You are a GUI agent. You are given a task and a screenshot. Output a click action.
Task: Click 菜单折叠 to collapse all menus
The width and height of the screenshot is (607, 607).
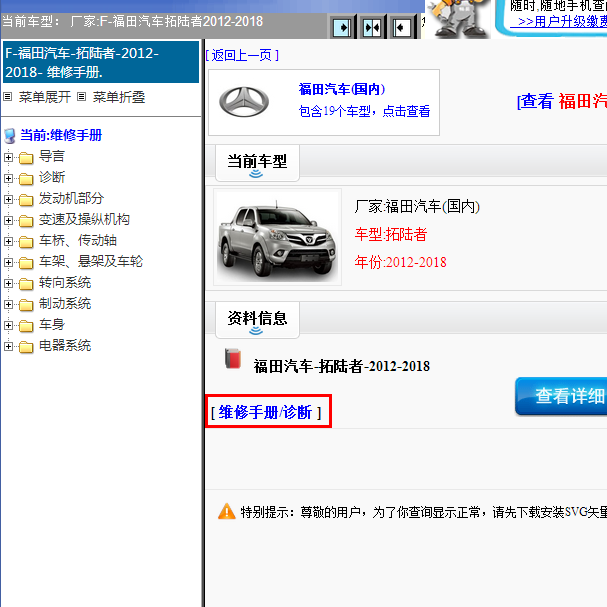click(118, 97)
